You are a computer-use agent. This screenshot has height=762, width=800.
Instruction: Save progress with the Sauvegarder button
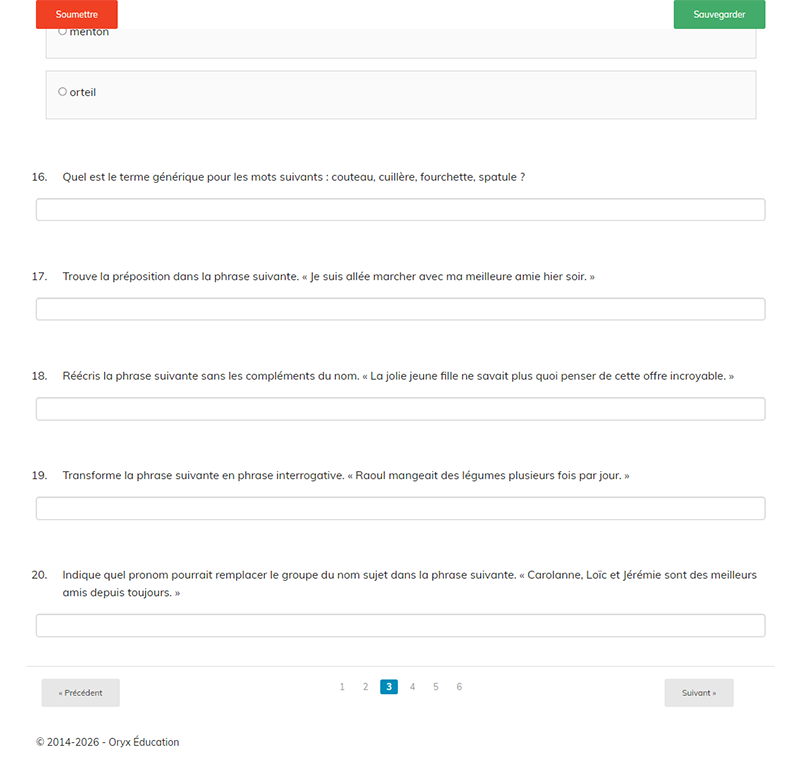click(x=719, y=15)
